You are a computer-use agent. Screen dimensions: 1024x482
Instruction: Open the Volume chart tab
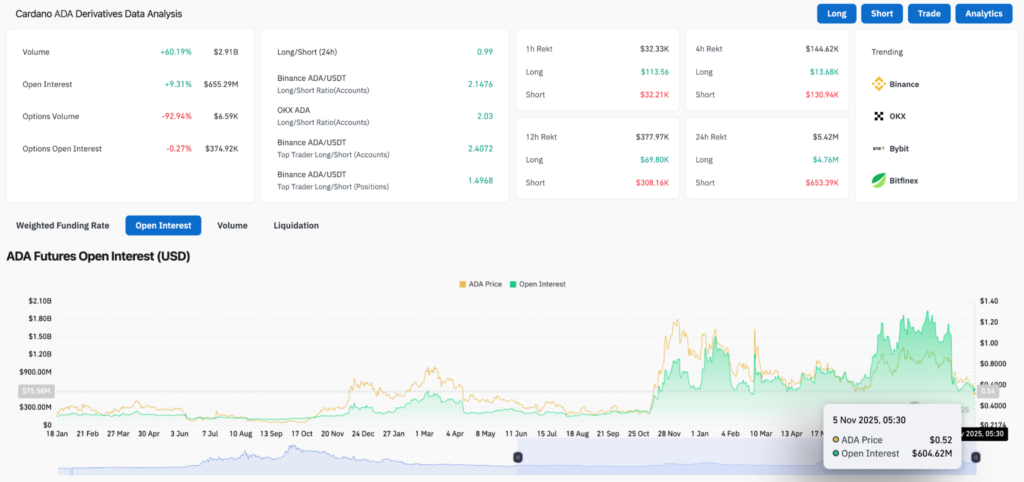click(x=232, y=225)
